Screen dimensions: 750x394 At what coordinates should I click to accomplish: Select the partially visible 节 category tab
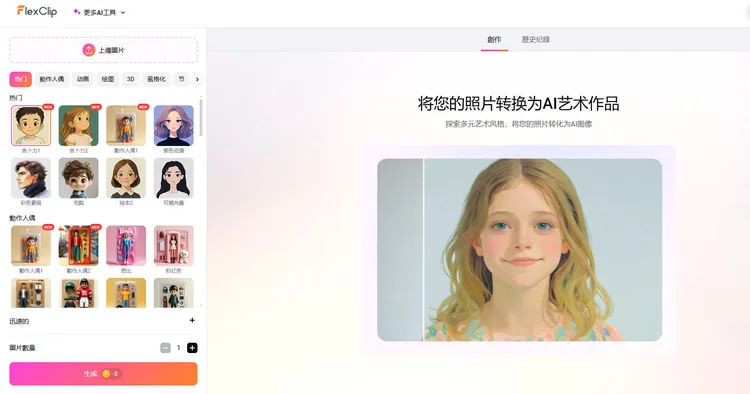[181, 79]
